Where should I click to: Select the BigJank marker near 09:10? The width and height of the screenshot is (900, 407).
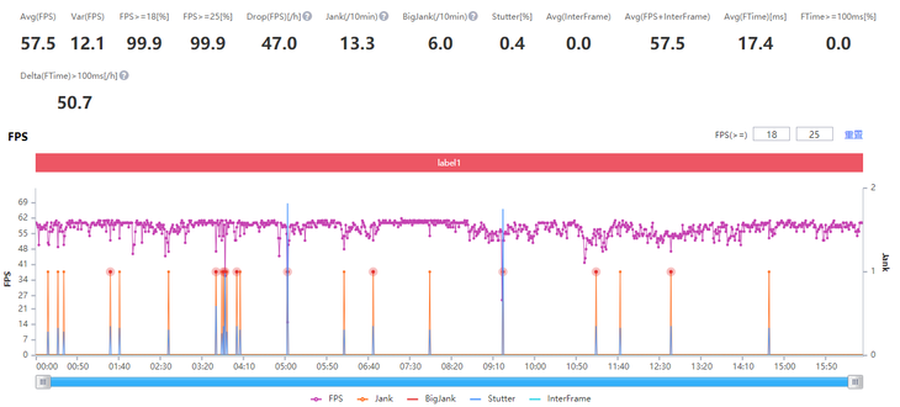tap(502, 271)
